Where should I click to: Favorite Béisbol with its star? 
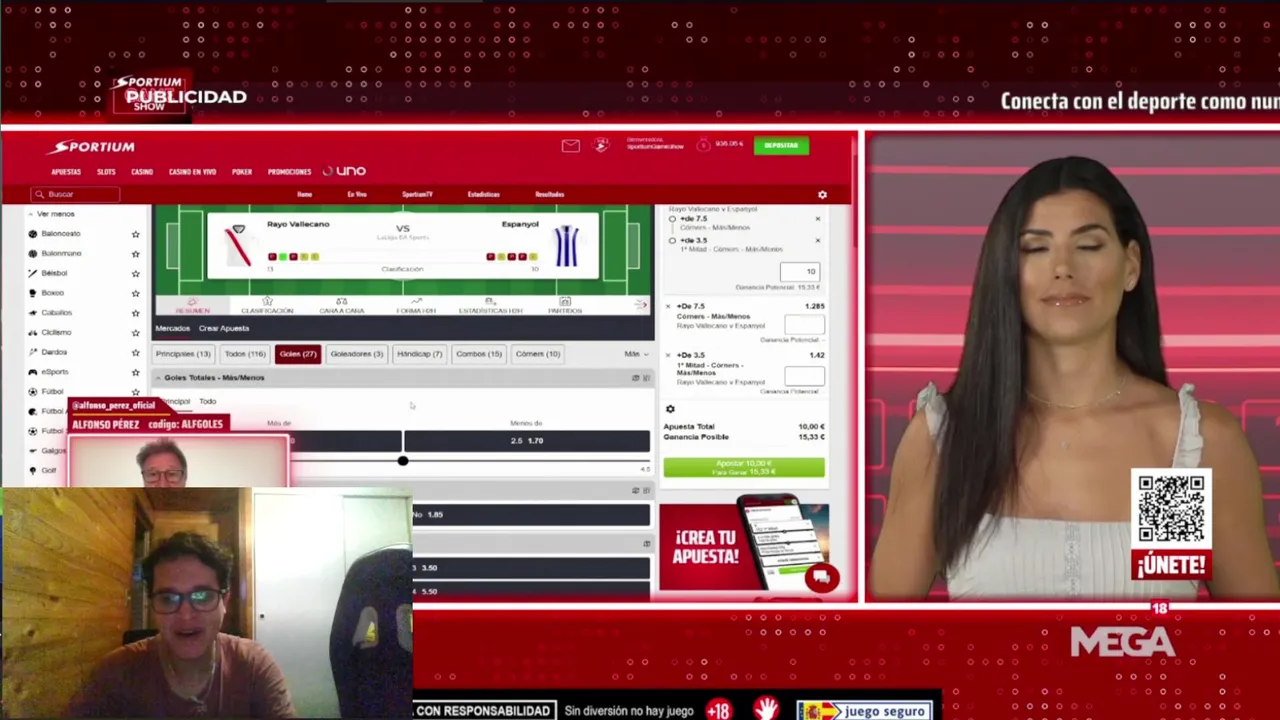point(135,273)
